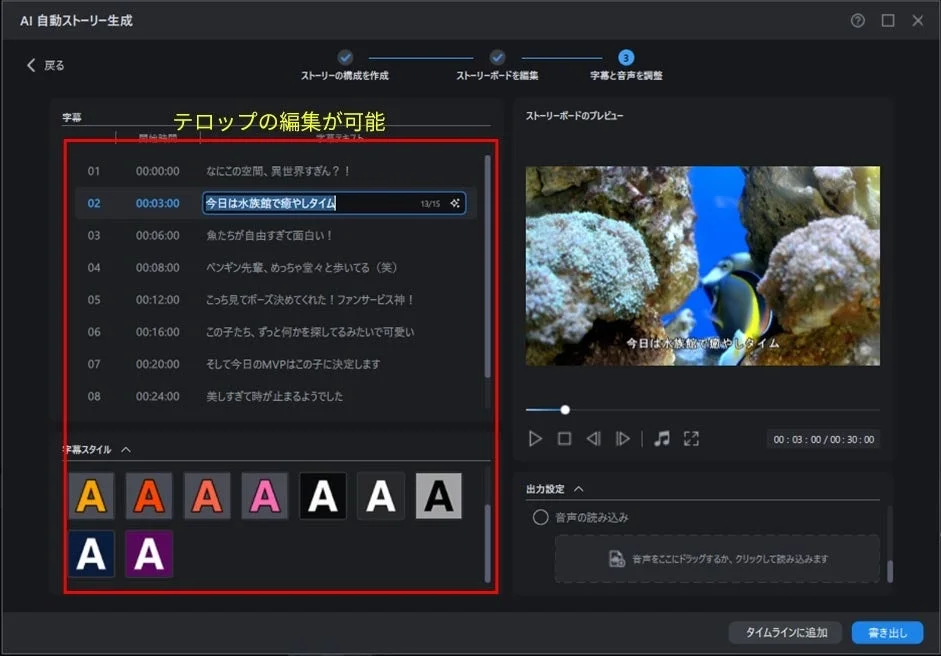Go to the ストーリーボードを編集 step
This screenshot has height=656, width=941.
pyautogui.click(x=497, y=58)
